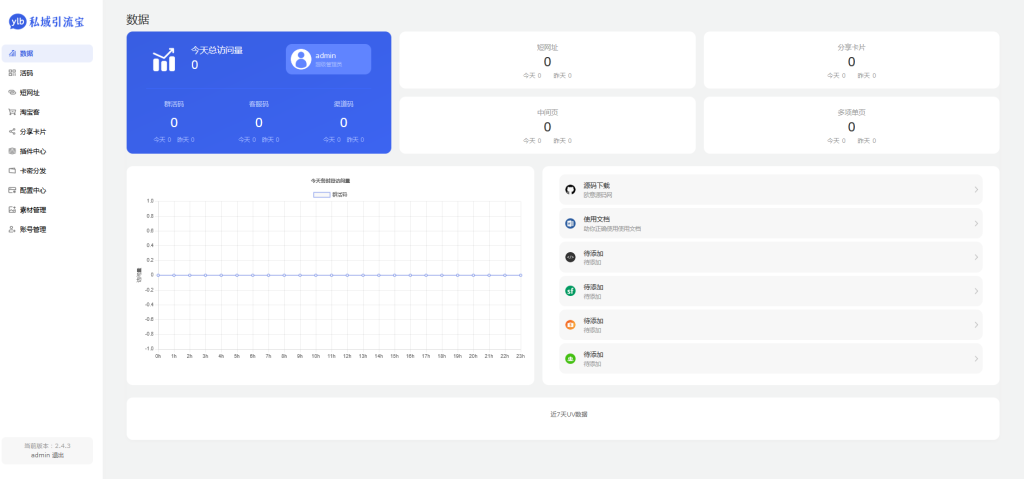Click the chevron on the last 待添加 row
This screenshot has width=1024, height=479.
[x=976, y=359]
